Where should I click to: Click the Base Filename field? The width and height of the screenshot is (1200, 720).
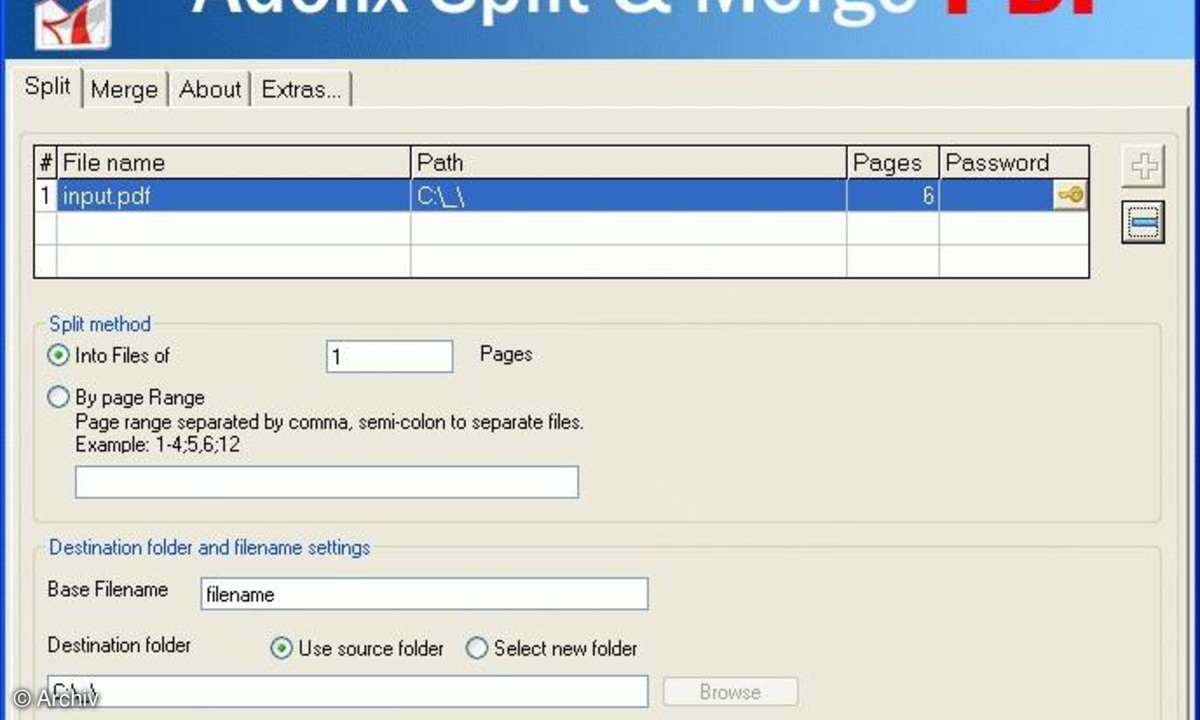click(x=424, y=594)
